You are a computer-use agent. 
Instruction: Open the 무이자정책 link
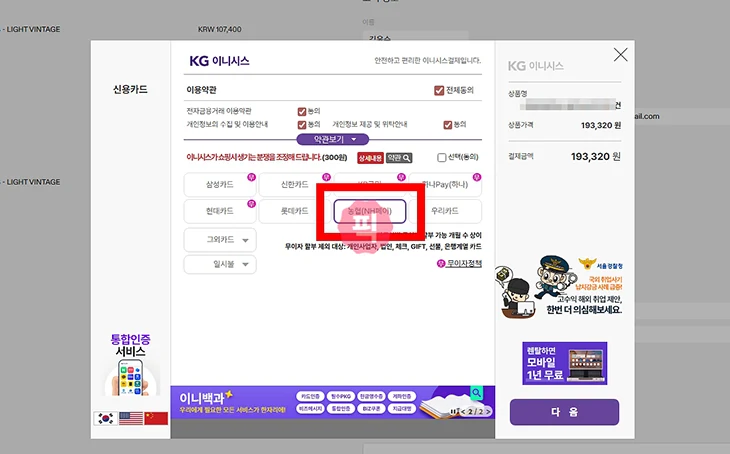464,264
